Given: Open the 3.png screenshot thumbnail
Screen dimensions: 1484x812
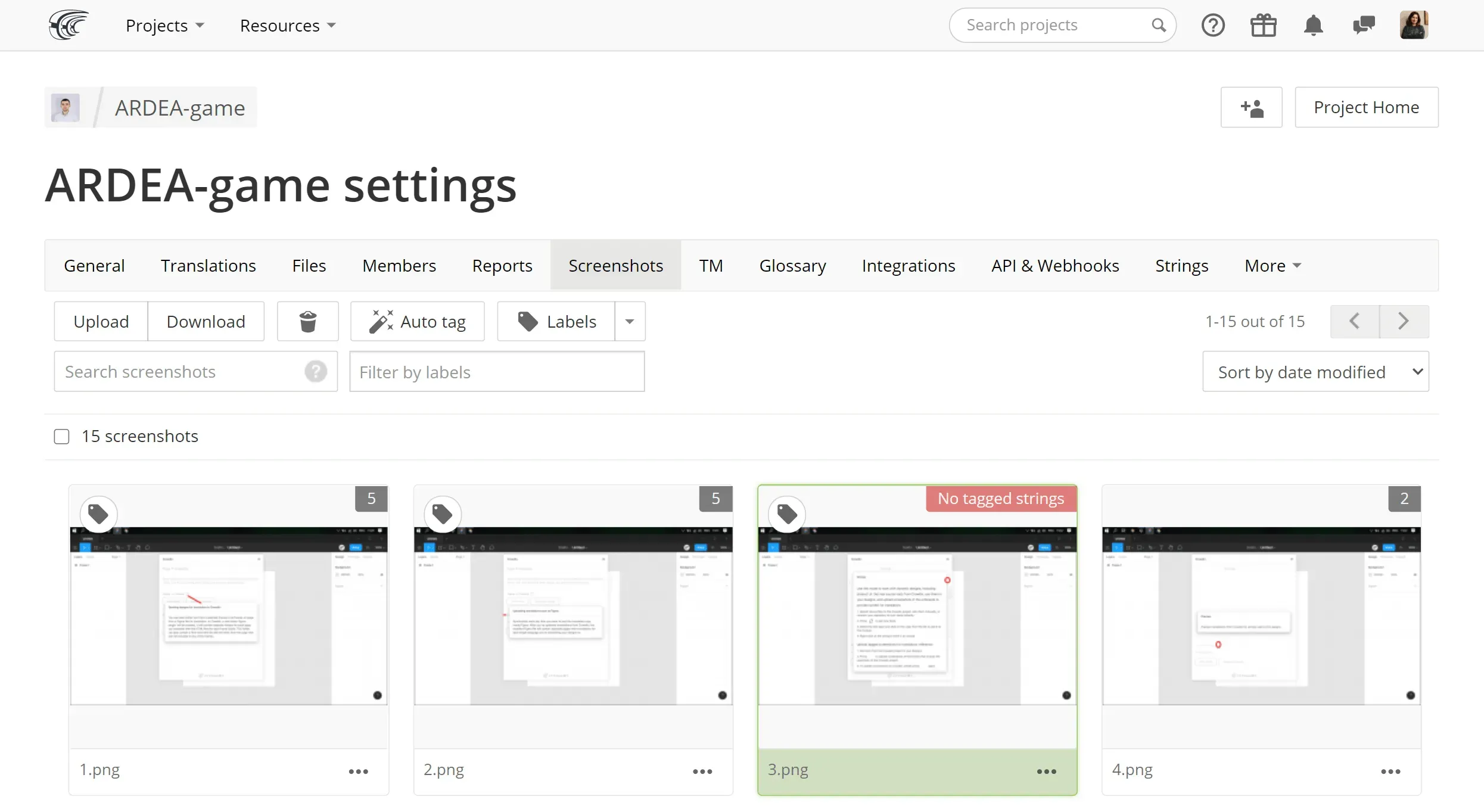Looking at the screenshot, I should coord(917,615).
